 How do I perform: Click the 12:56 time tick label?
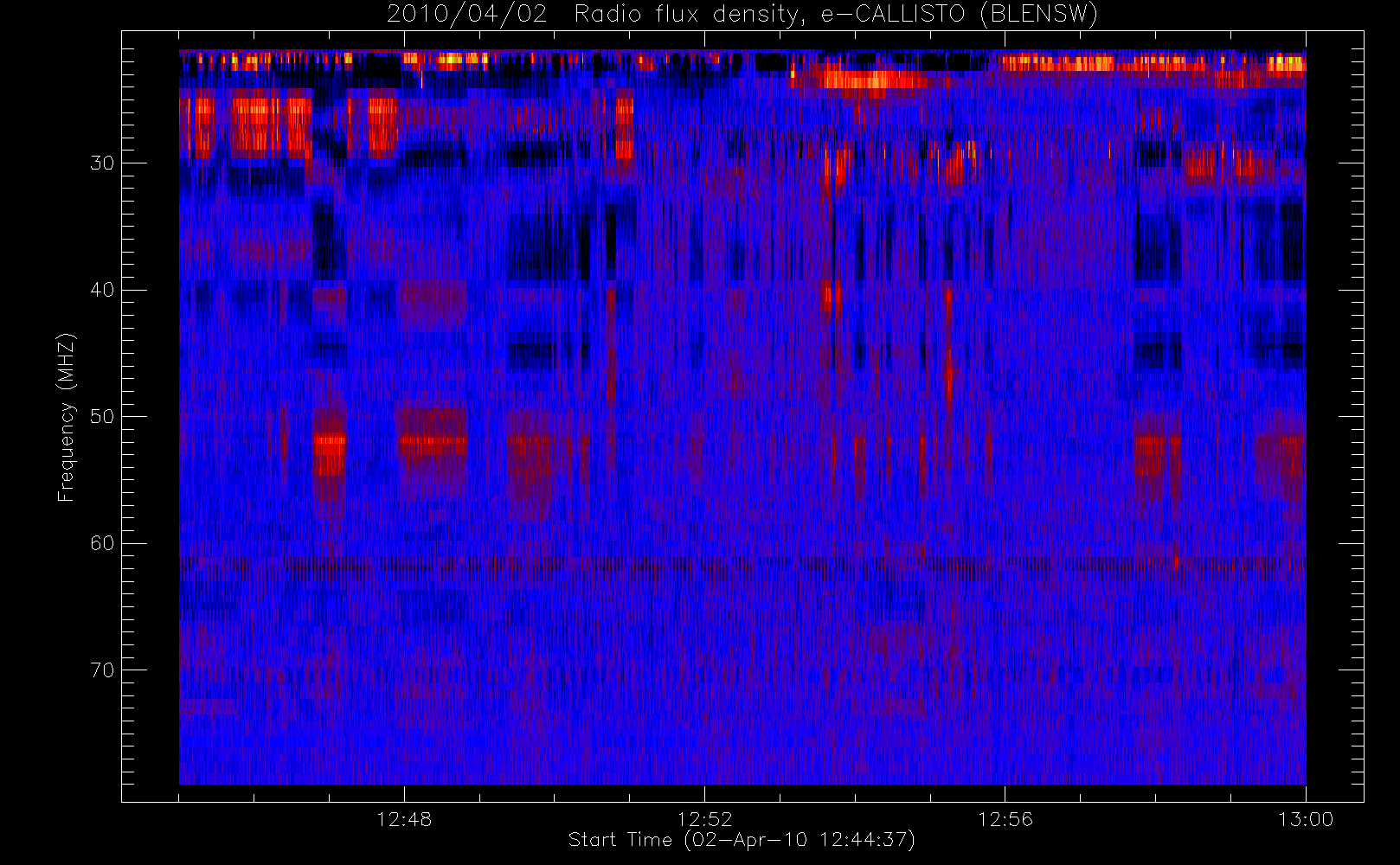point(1005,819)
